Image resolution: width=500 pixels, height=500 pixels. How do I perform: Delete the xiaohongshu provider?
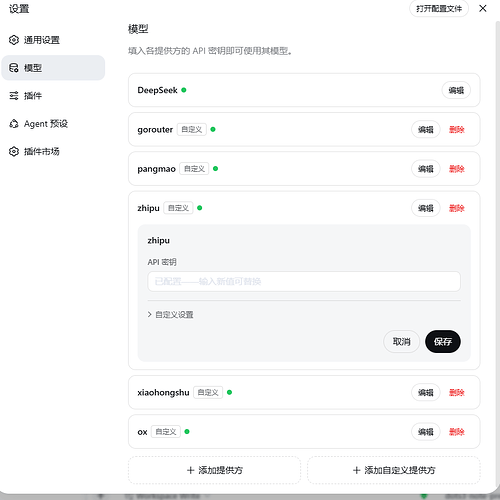point(457,392)
